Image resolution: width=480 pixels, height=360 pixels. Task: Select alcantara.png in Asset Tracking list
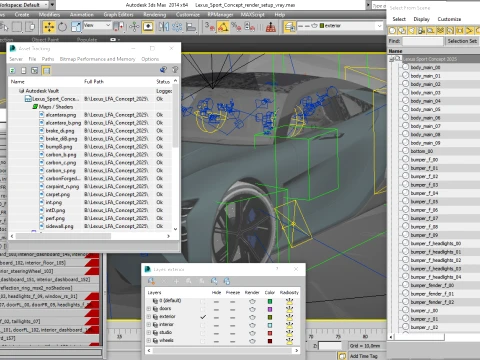click(61, 115)
